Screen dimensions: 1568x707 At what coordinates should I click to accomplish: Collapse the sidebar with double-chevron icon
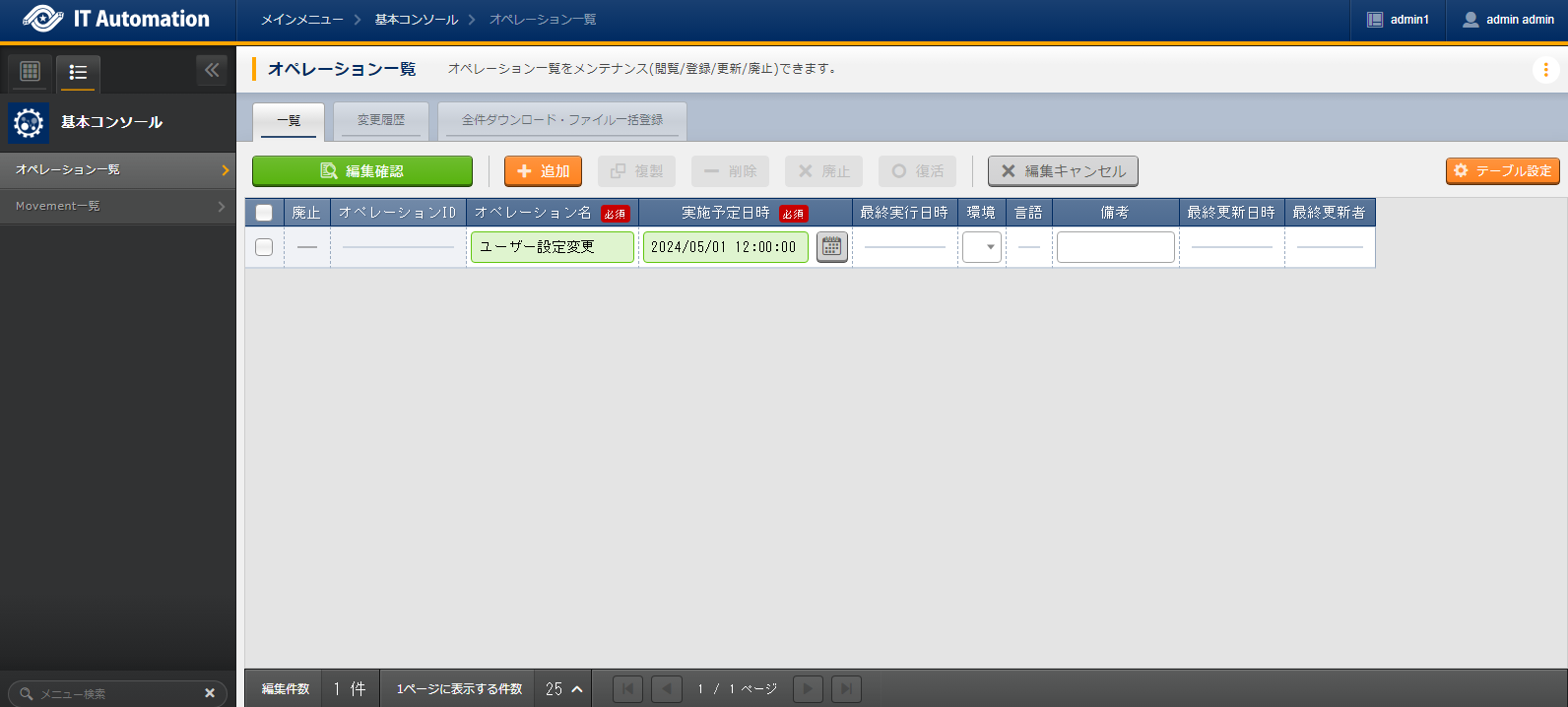click(x=212, y=70)
